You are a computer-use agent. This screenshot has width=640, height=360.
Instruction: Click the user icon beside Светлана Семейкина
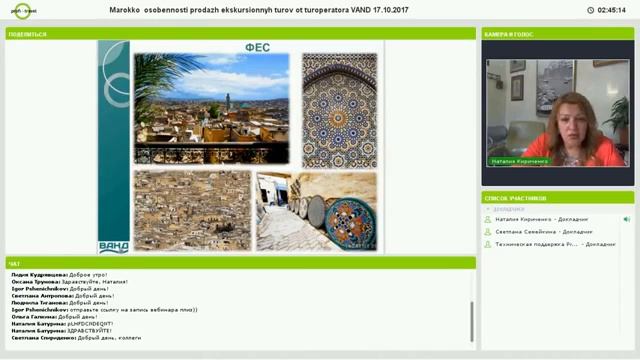487,232
